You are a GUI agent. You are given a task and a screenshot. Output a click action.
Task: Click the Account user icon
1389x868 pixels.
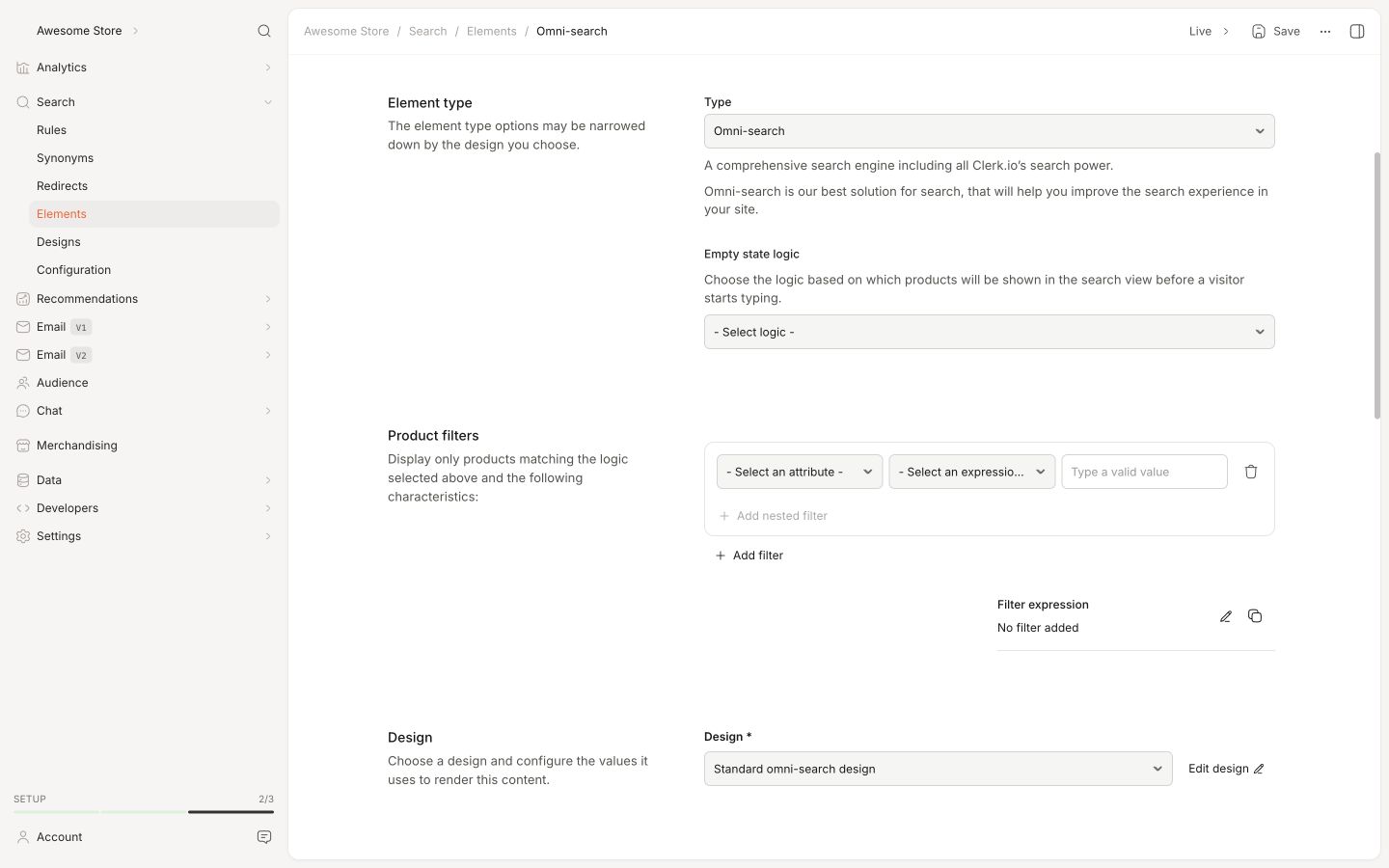click(23, 837)
